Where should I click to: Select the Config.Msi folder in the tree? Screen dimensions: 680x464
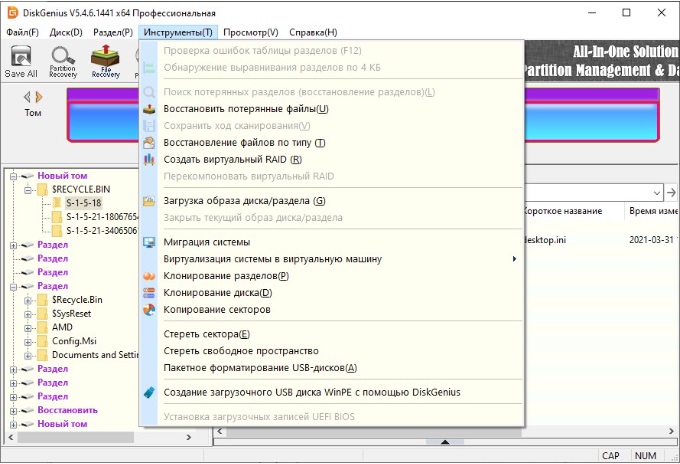[76, 341]
